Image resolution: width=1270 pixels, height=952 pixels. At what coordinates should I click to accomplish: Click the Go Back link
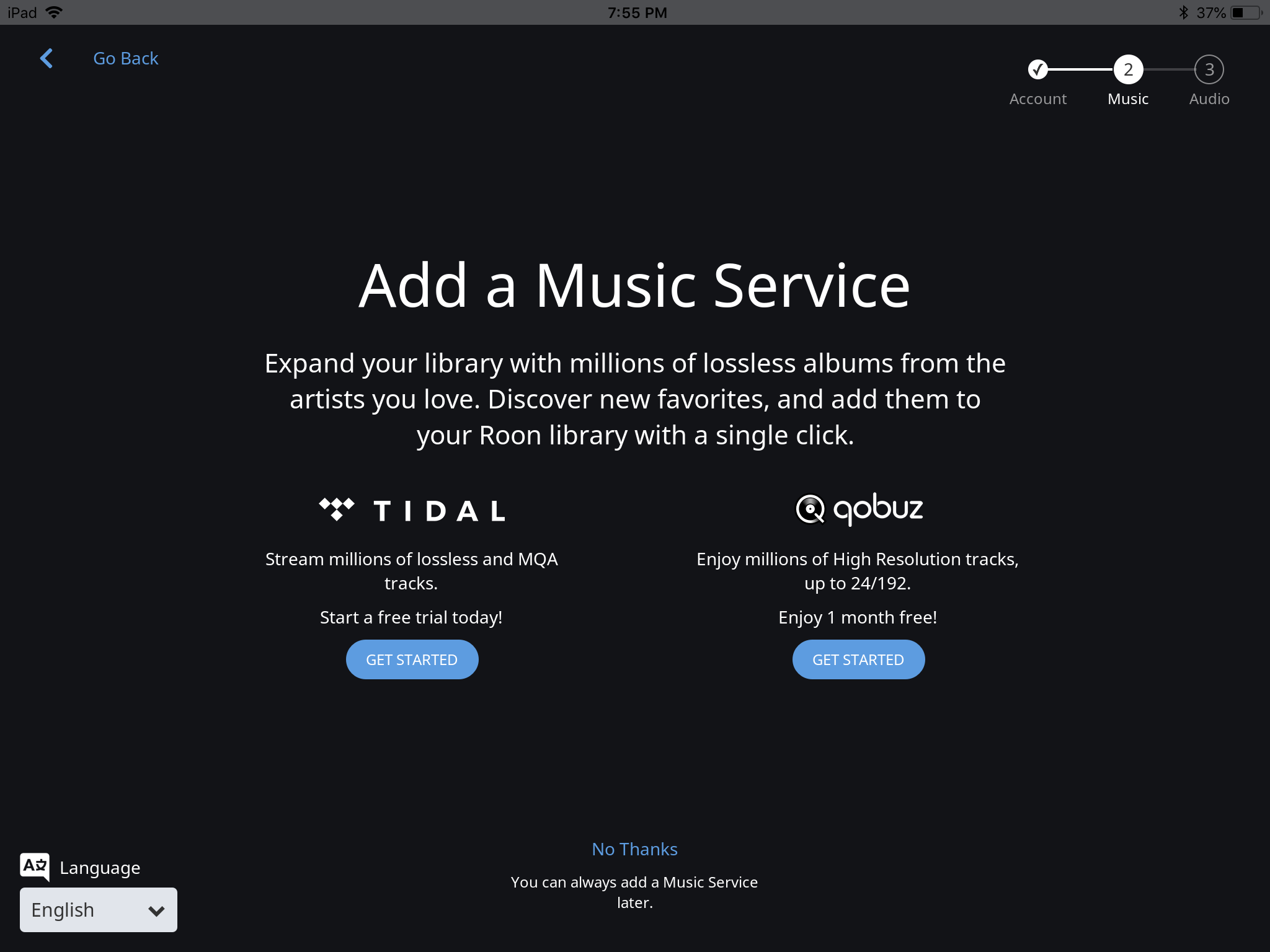tap(126, 58)
